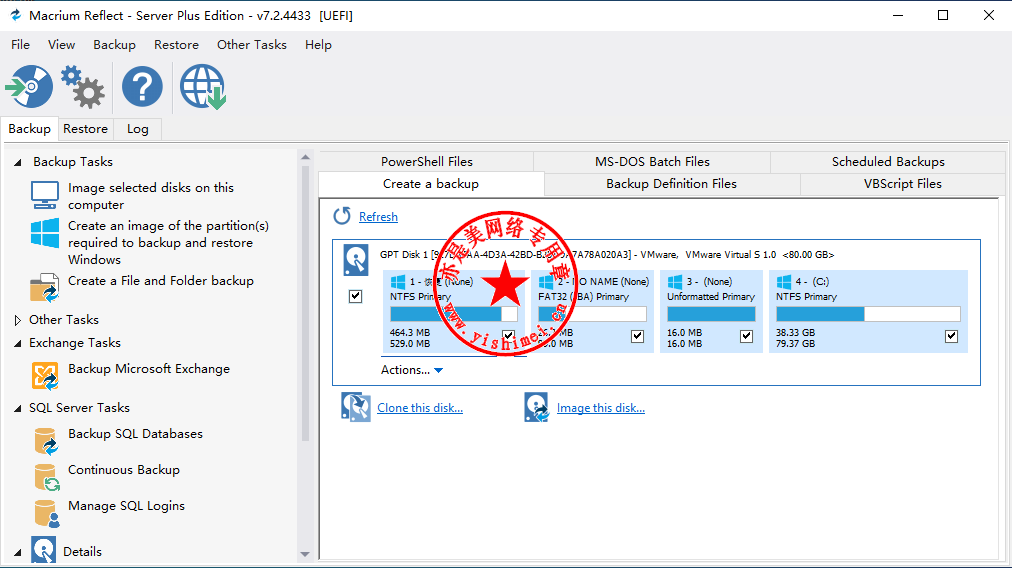Uncheck partition 4 (C:) NTFS checkbox
Image resolution: width=1012 pixels, height=568 pixels.
coord(951,336)
